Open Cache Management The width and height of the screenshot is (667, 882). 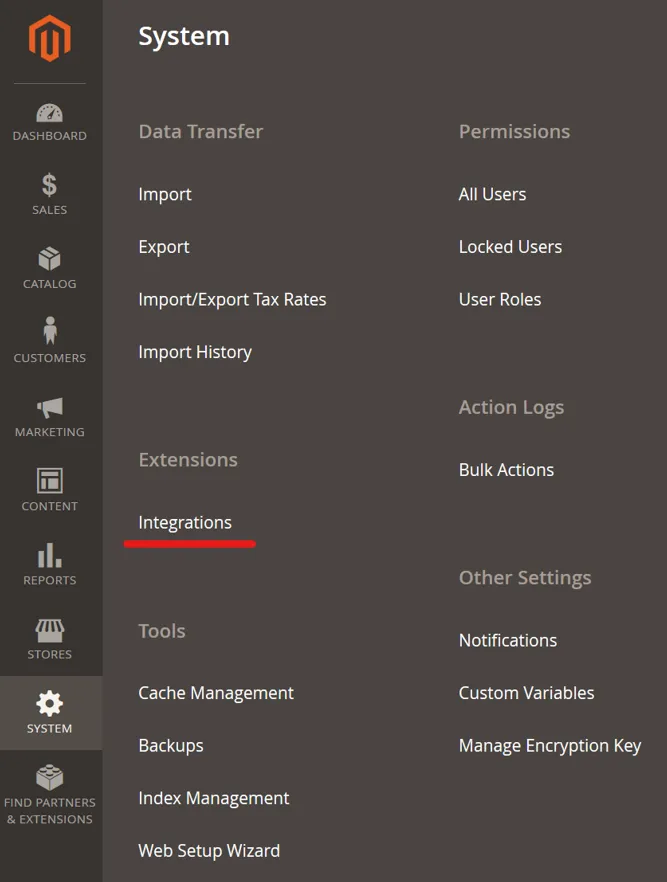216,693
